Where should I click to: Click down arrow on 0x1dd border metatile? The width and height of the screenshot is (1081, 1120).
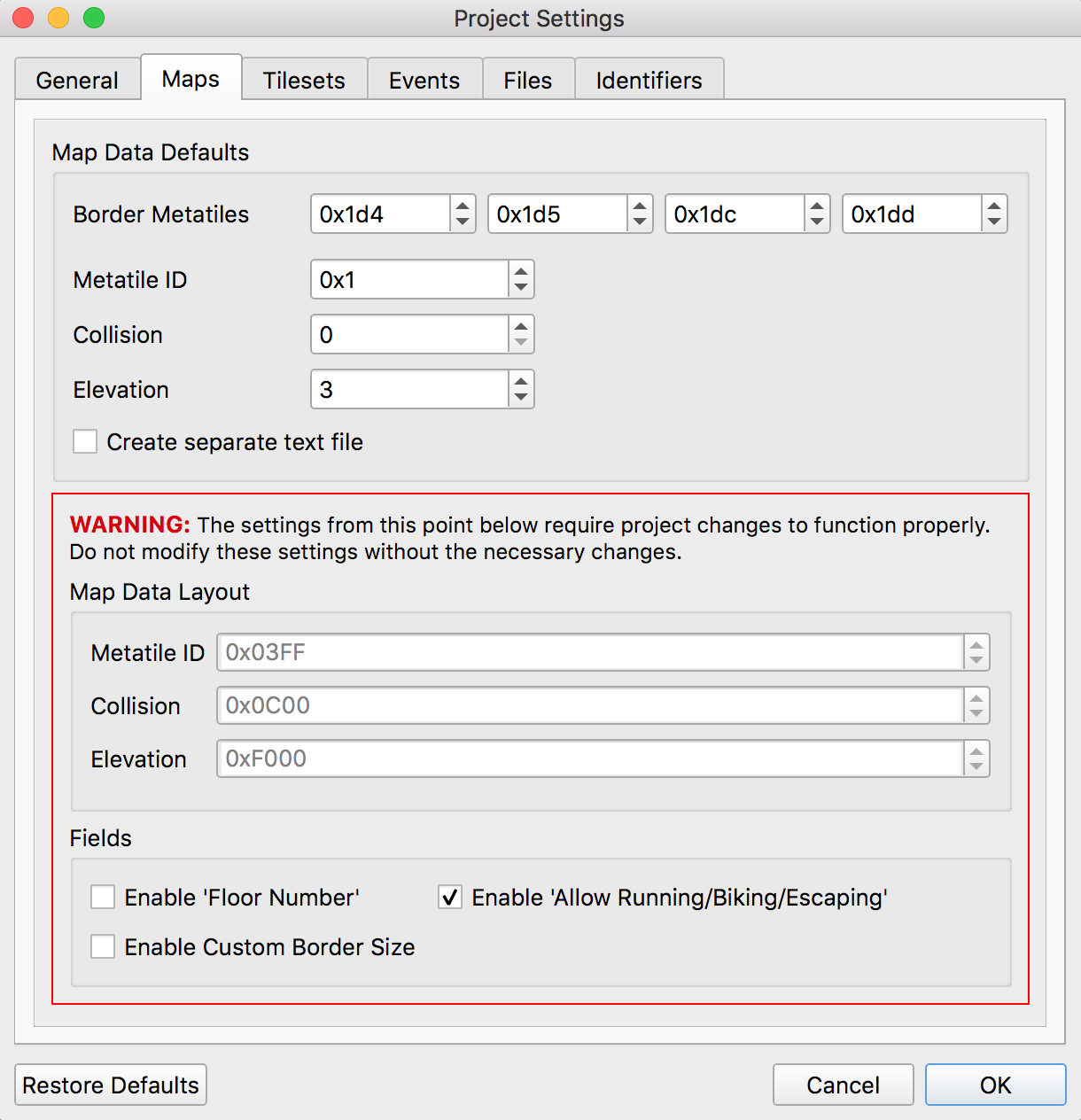click(x=994, y=222)
